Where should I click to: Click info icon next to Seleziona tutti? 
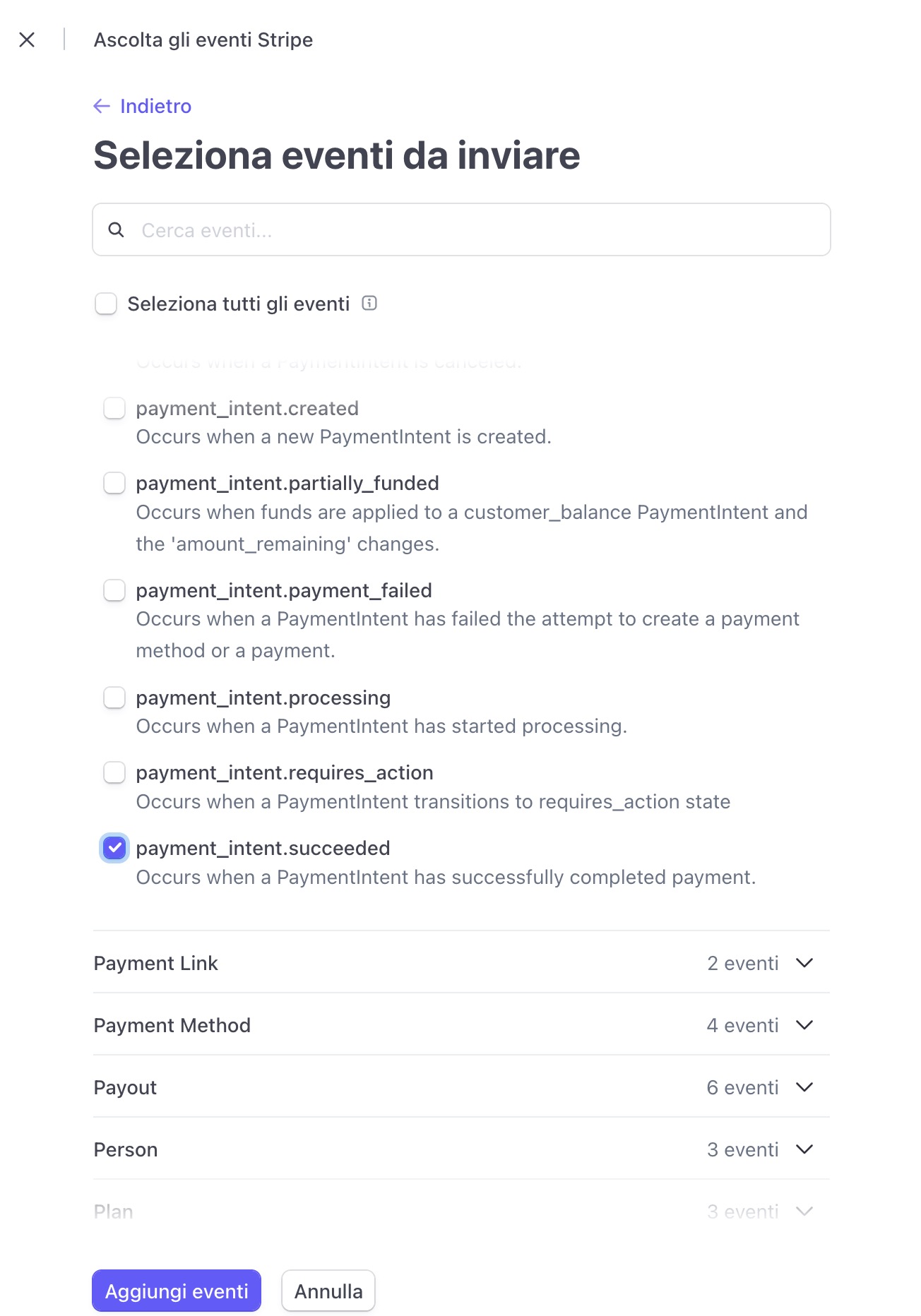coord(369,304)
